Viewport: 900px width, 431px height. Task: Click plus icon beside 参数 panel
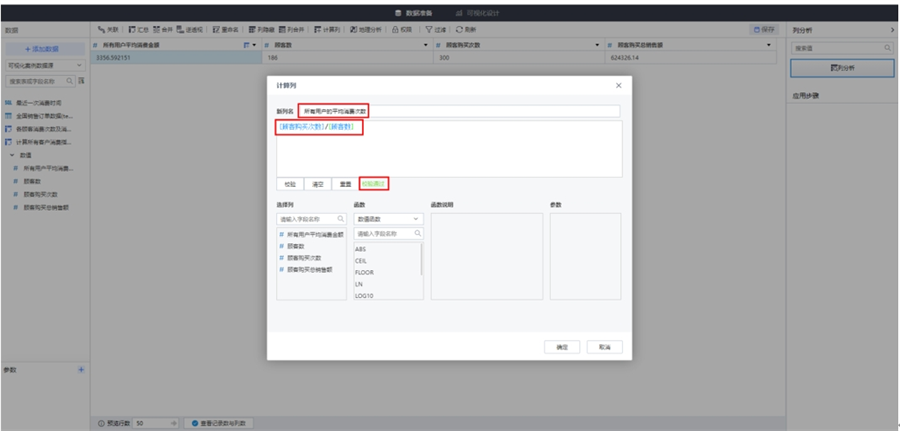81,369
